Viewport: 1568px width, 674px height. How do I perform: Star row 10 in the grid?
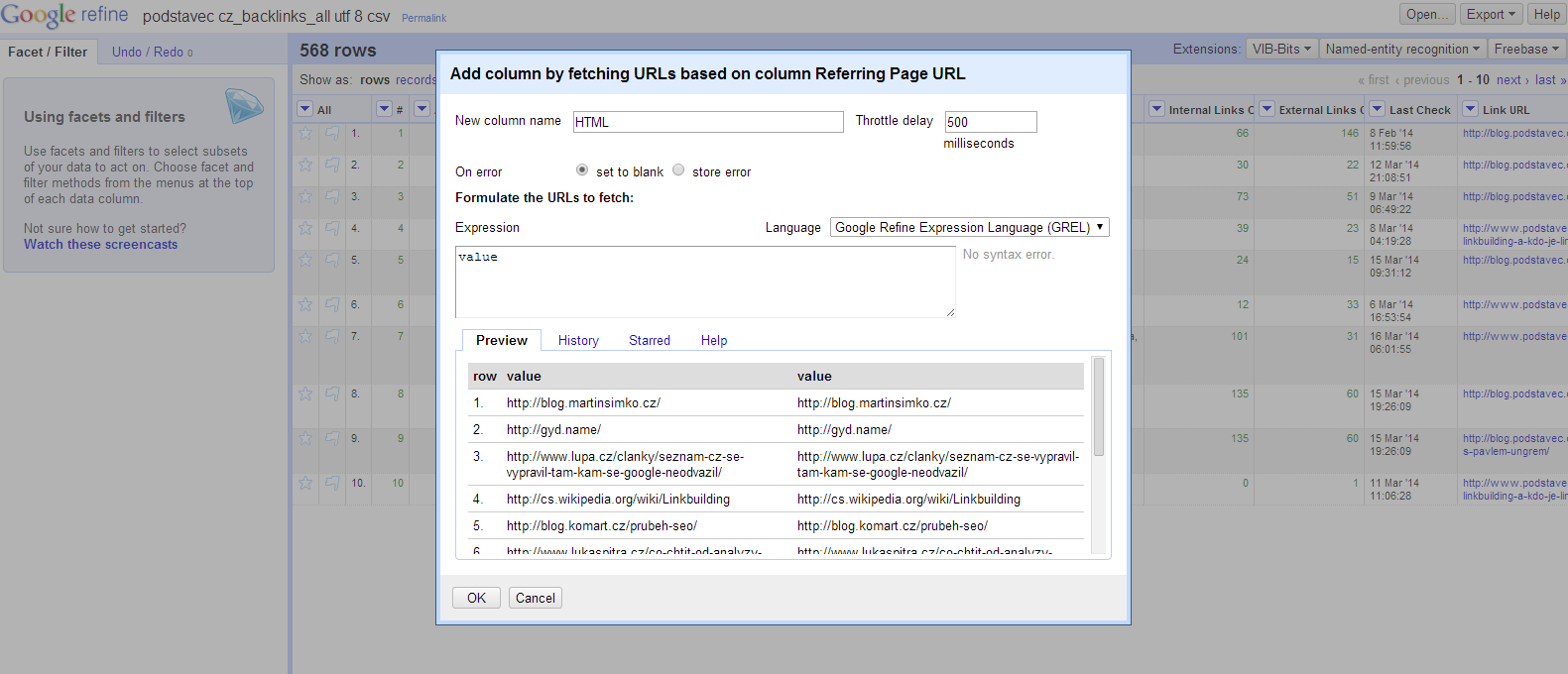[x=305, y=483]
